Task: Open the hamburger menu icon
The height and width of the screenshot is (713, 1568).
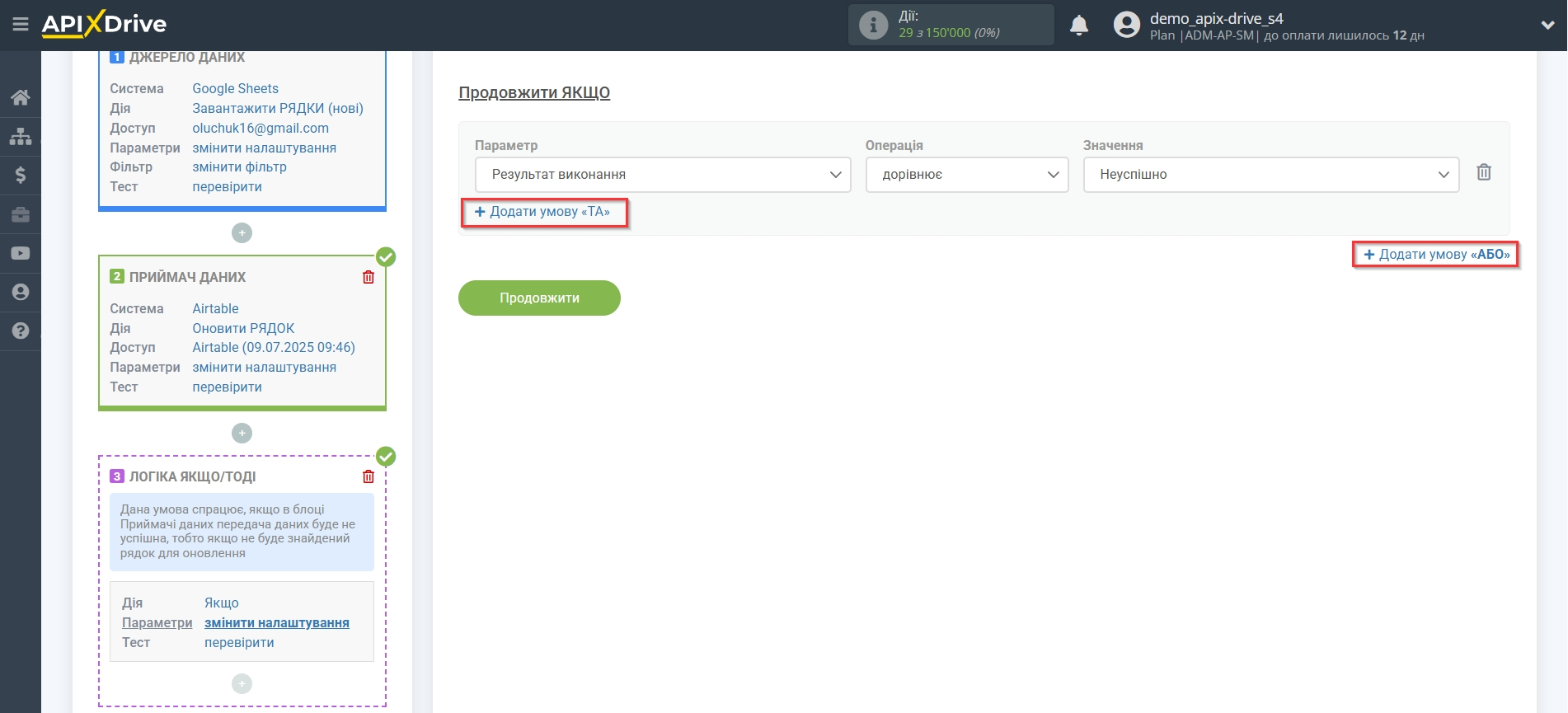Action: [21, 25]
